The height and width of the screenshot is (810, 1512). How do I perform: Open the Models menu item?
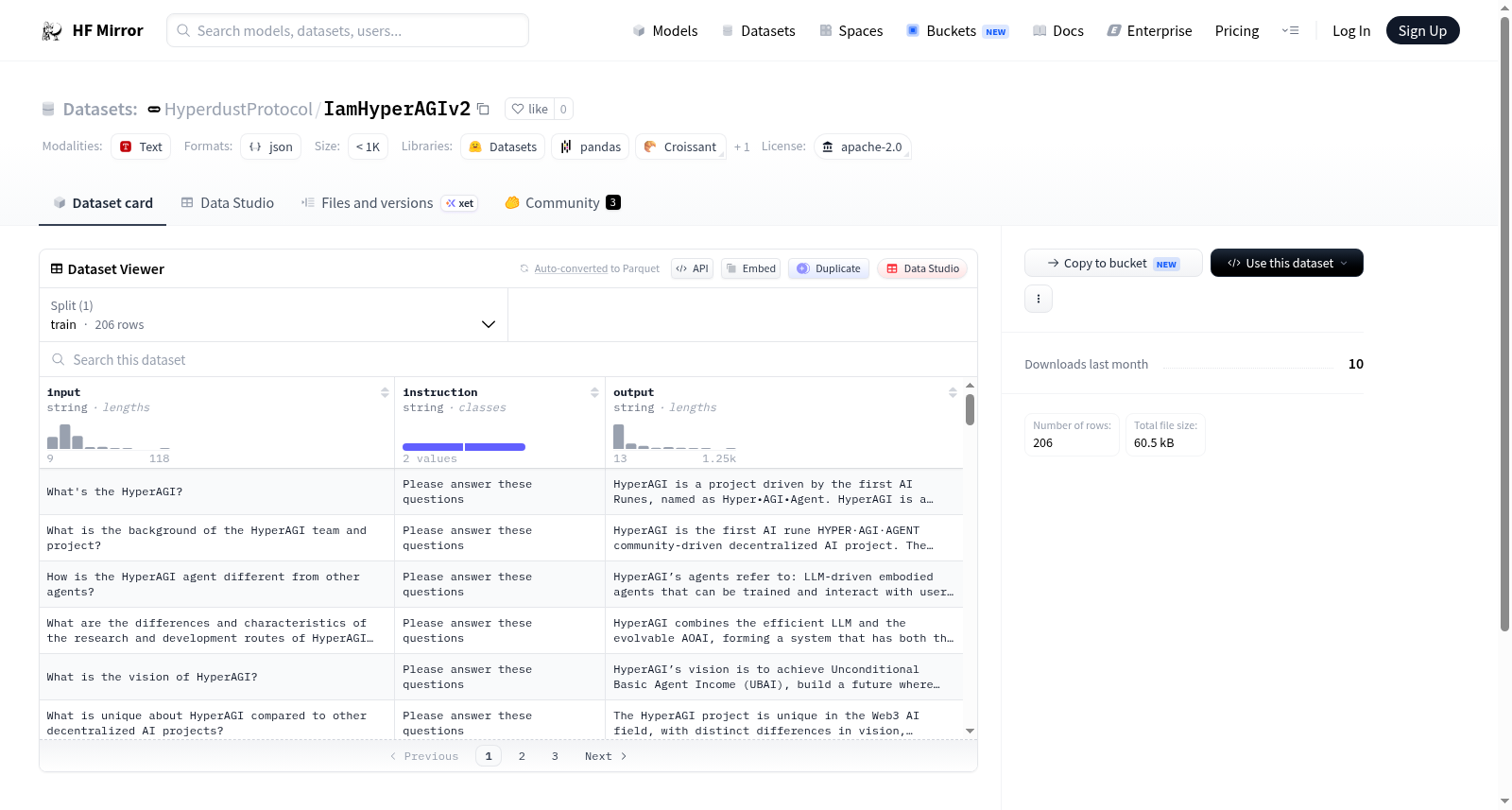pos(665,31)
